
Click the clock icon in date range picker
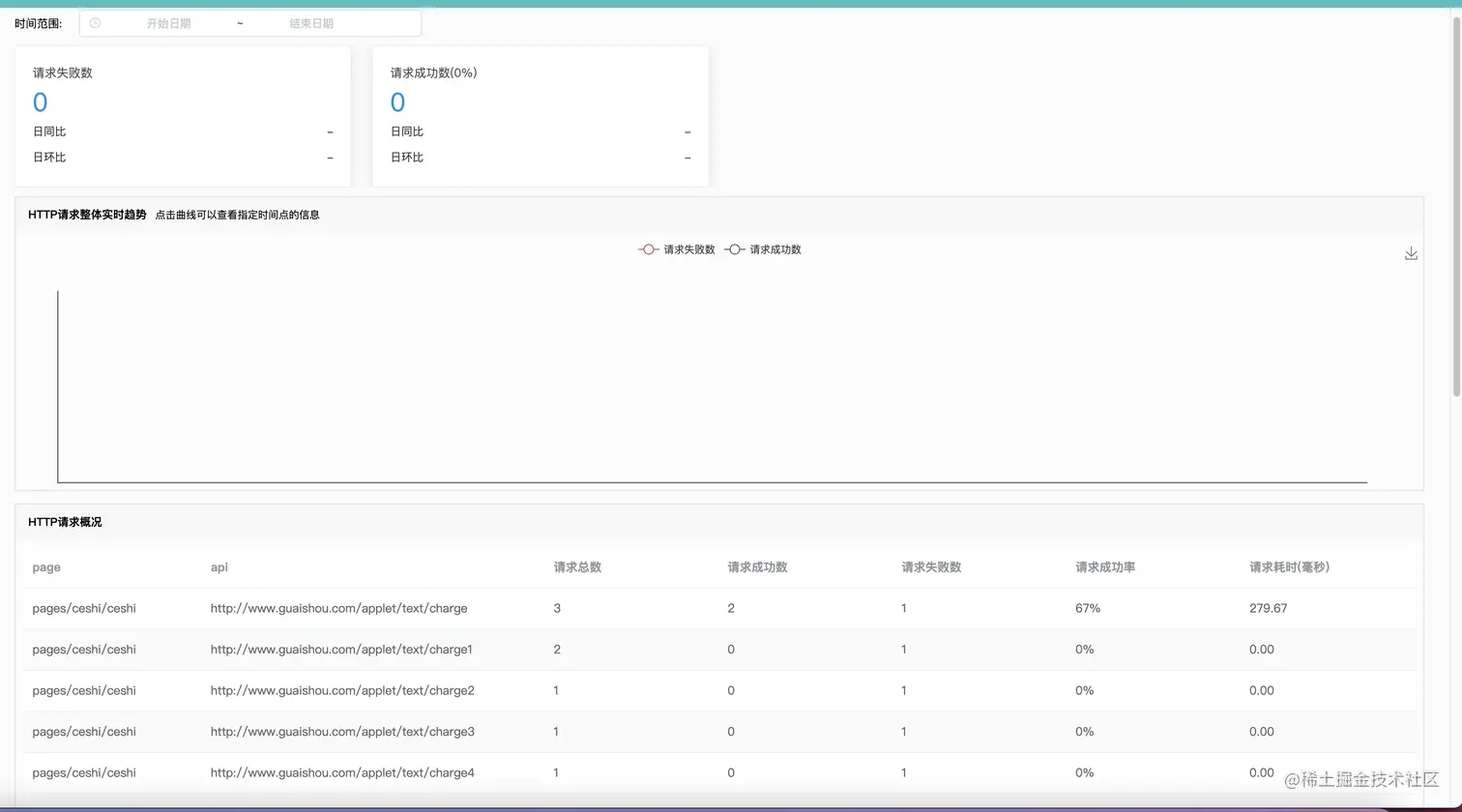coord(95,23)
